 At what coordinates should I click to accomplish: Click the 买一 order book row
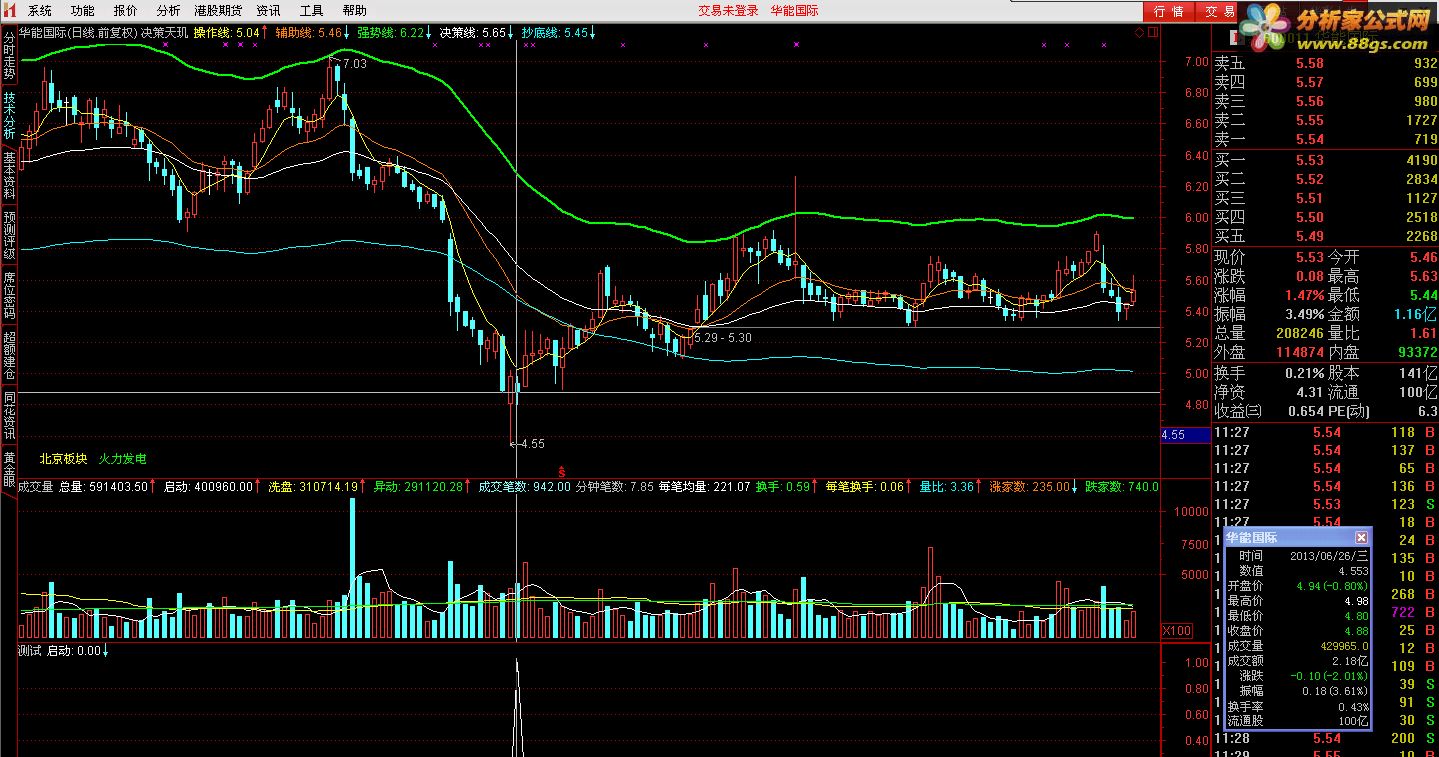tap(1325, 160)
